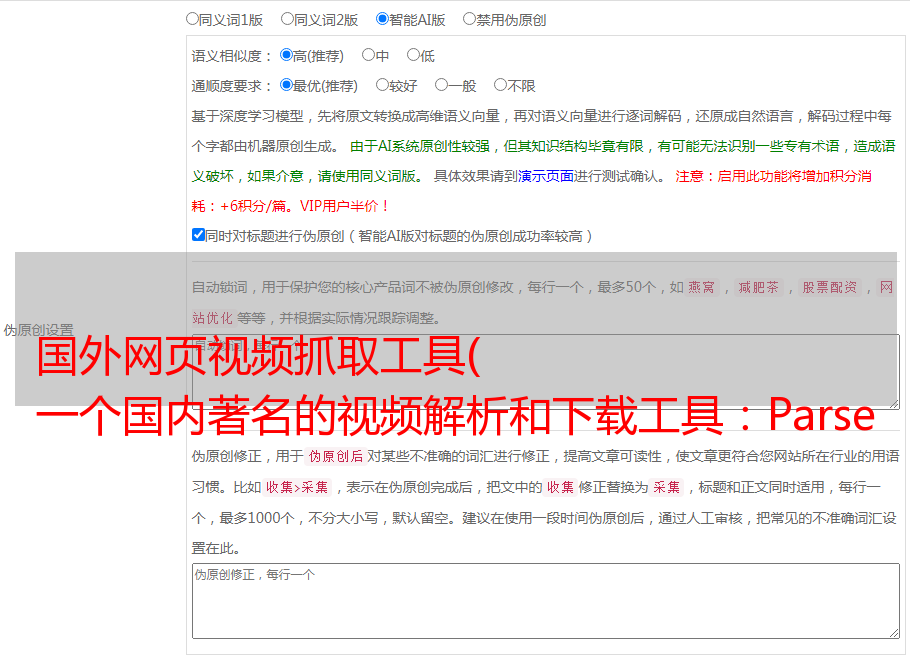Select the 同义词2版 radio option

pos(287,19)
